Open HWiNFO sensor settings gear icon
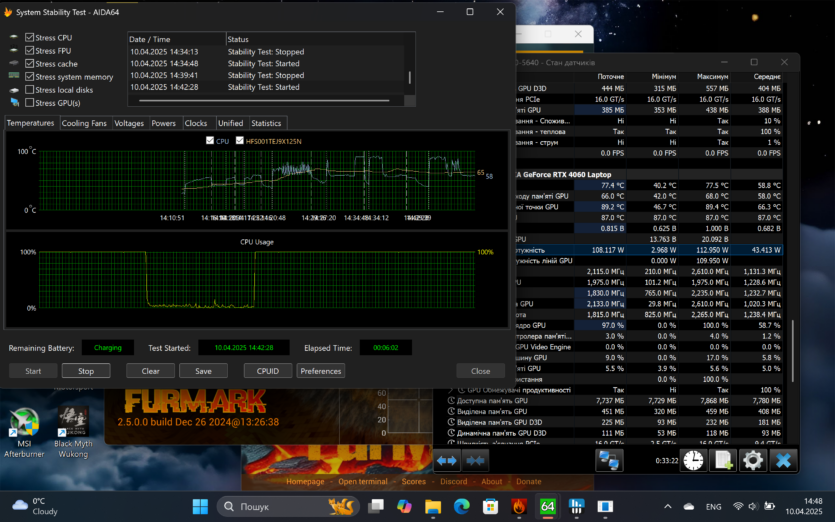 (x=752, y=460)
